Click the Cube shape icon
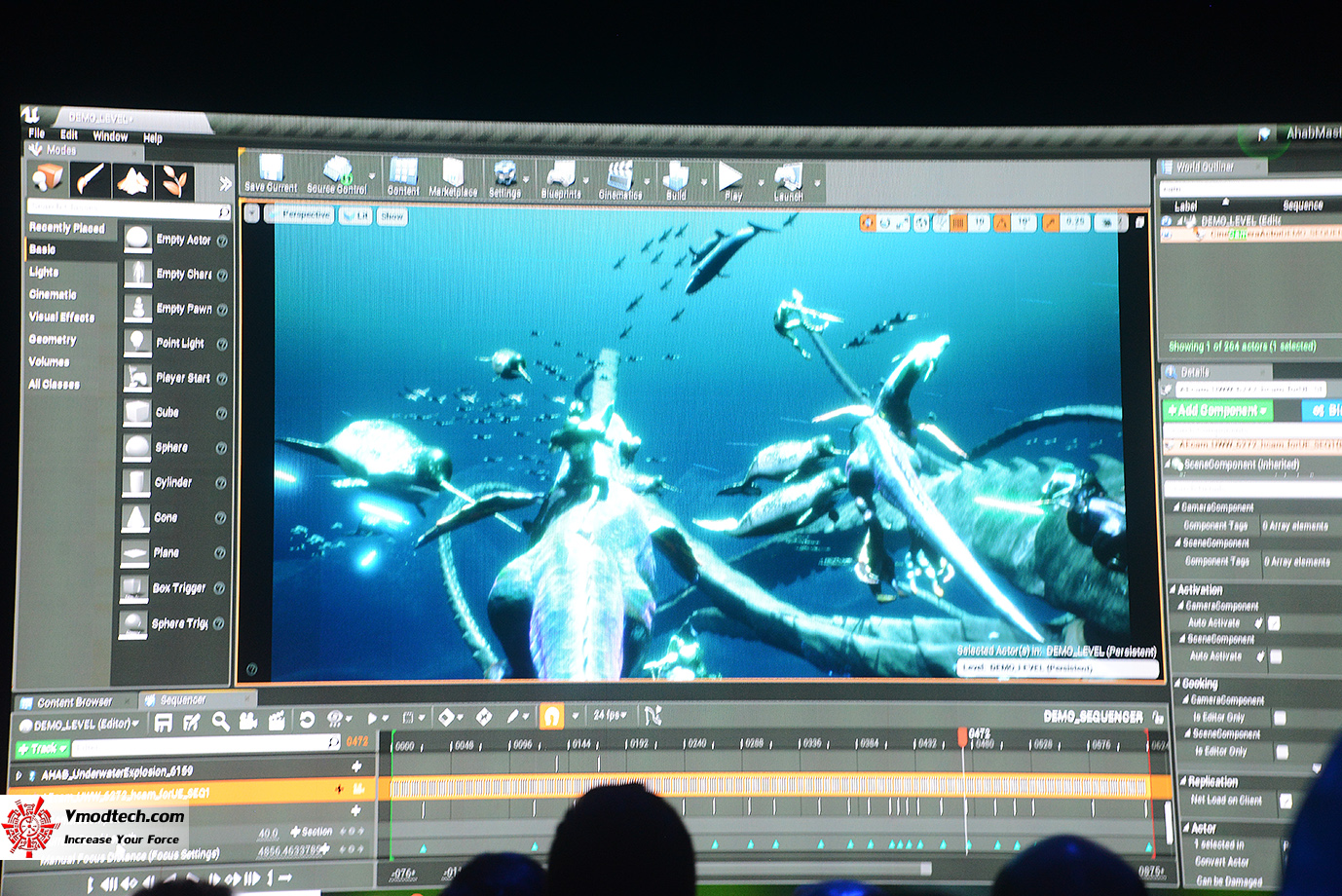 click(136, 412)
